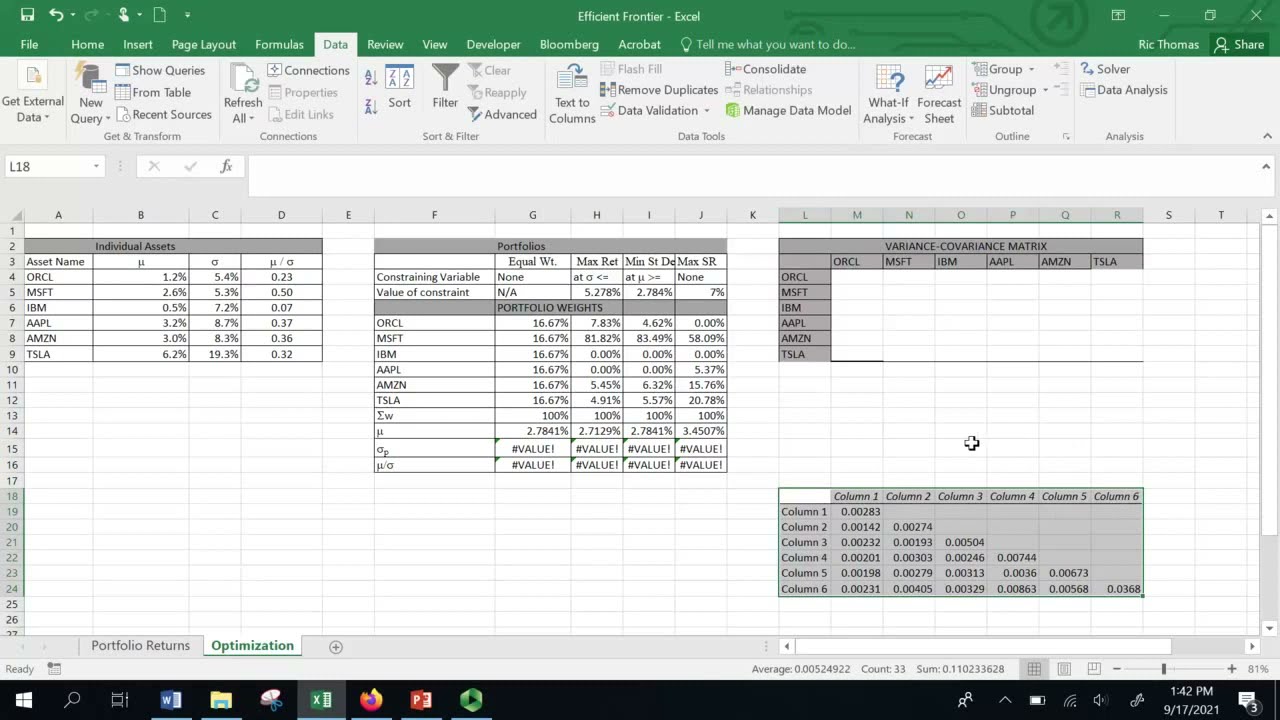Open the Bloomberg ribbon tab

point(569,44)
